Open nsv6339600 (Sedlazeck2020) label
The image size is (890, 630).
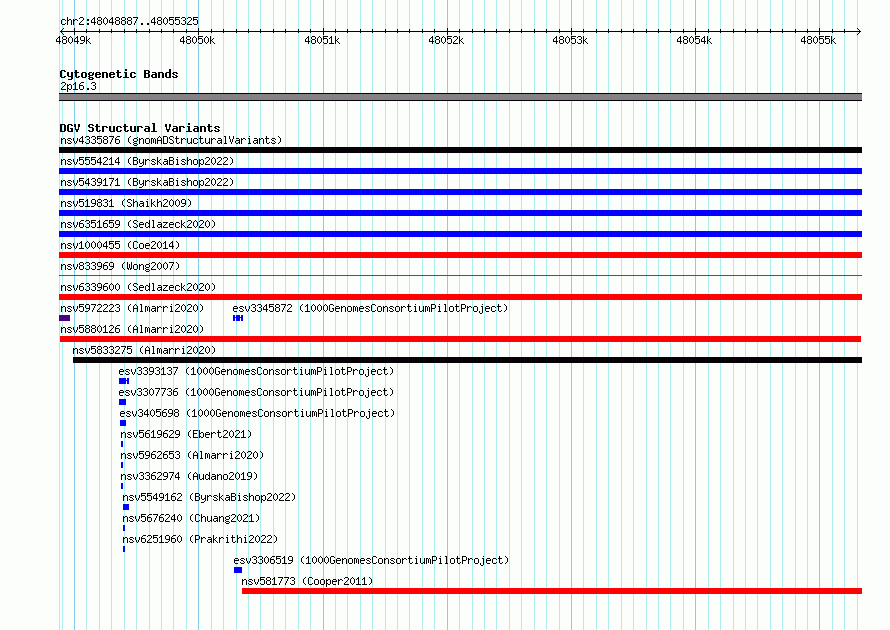click(138, 287)
